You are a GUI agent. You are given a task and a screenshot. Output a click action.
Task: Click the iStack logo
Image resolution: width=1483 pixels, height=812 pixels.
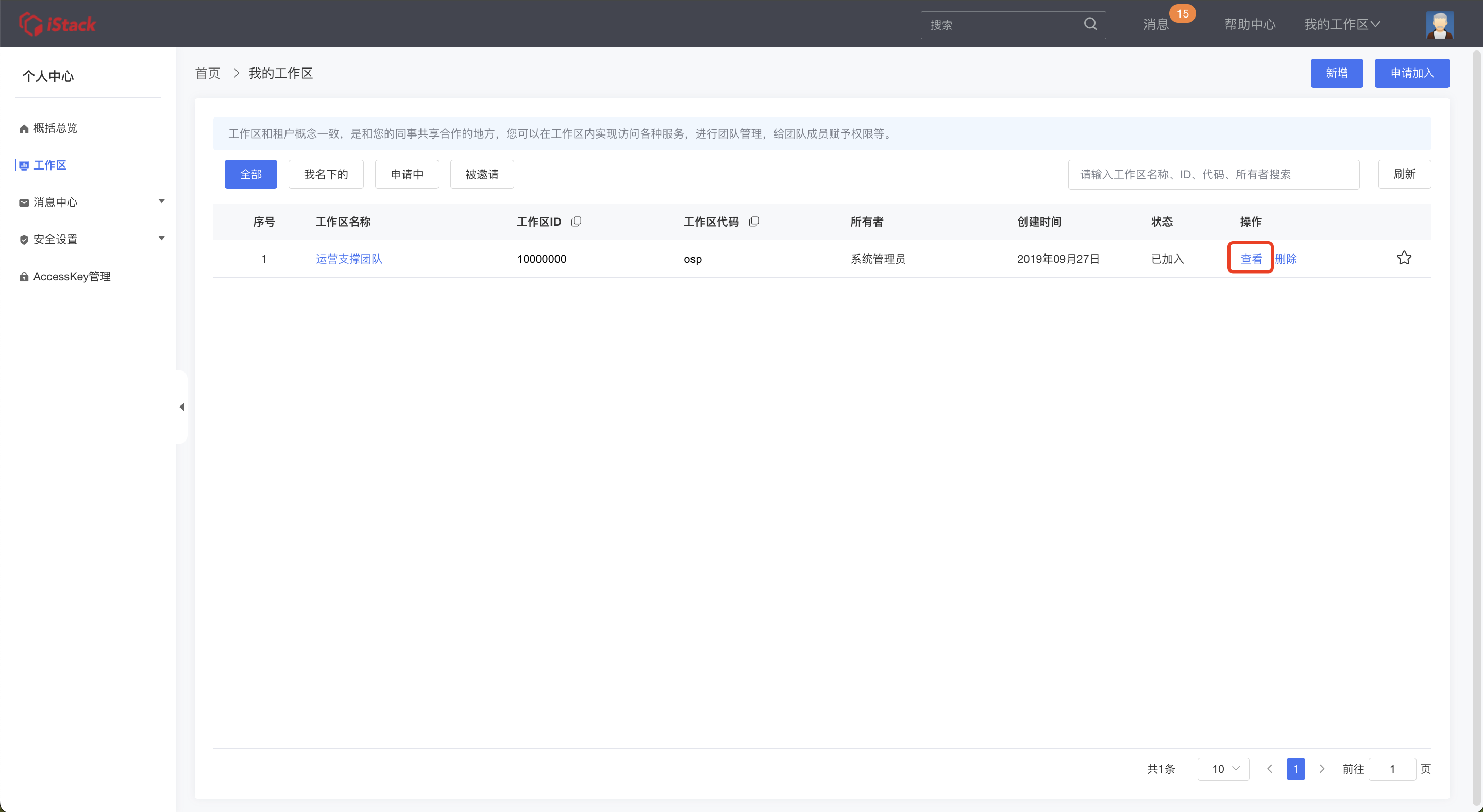57,24
